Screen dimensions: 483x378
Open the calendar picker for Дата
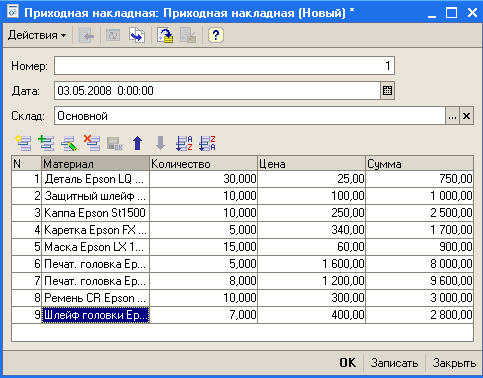click(x=387, y=91)
